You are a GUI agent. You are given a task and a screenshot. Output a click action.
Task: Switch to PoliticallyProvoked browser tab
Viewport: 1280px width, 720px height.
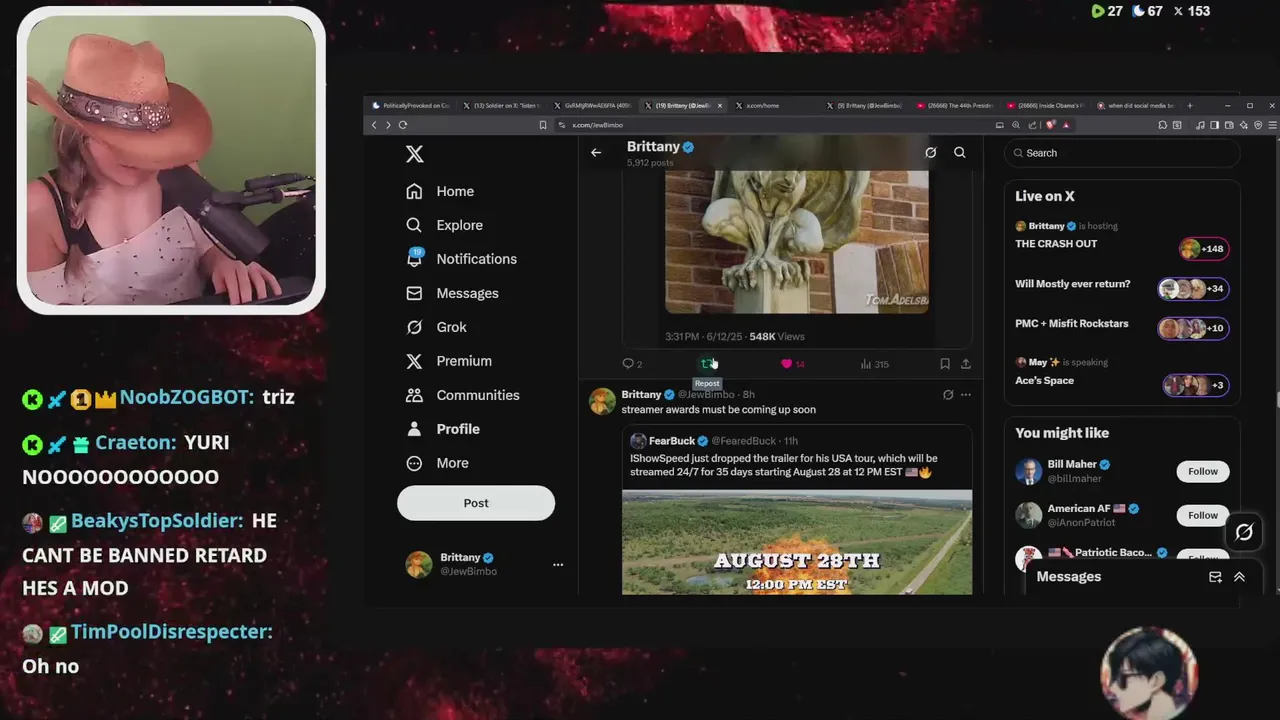point(411,105)
